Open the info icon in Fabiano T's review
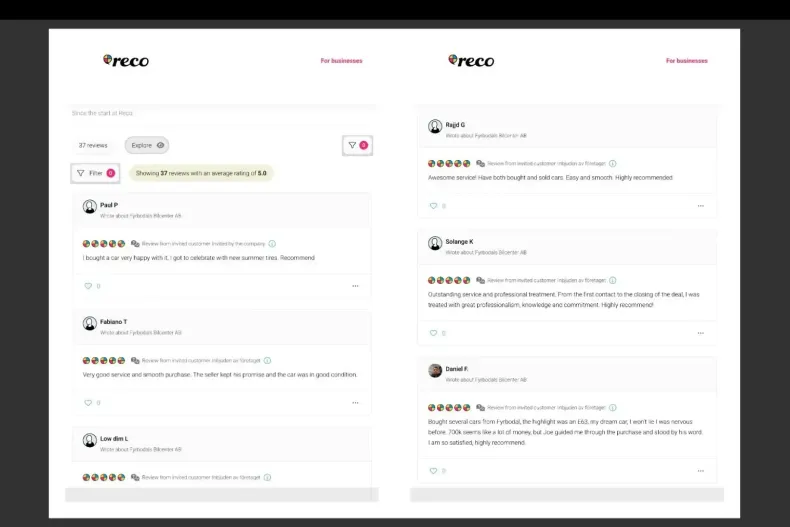This screenshot has height=527, width=790. coord(268,360)
